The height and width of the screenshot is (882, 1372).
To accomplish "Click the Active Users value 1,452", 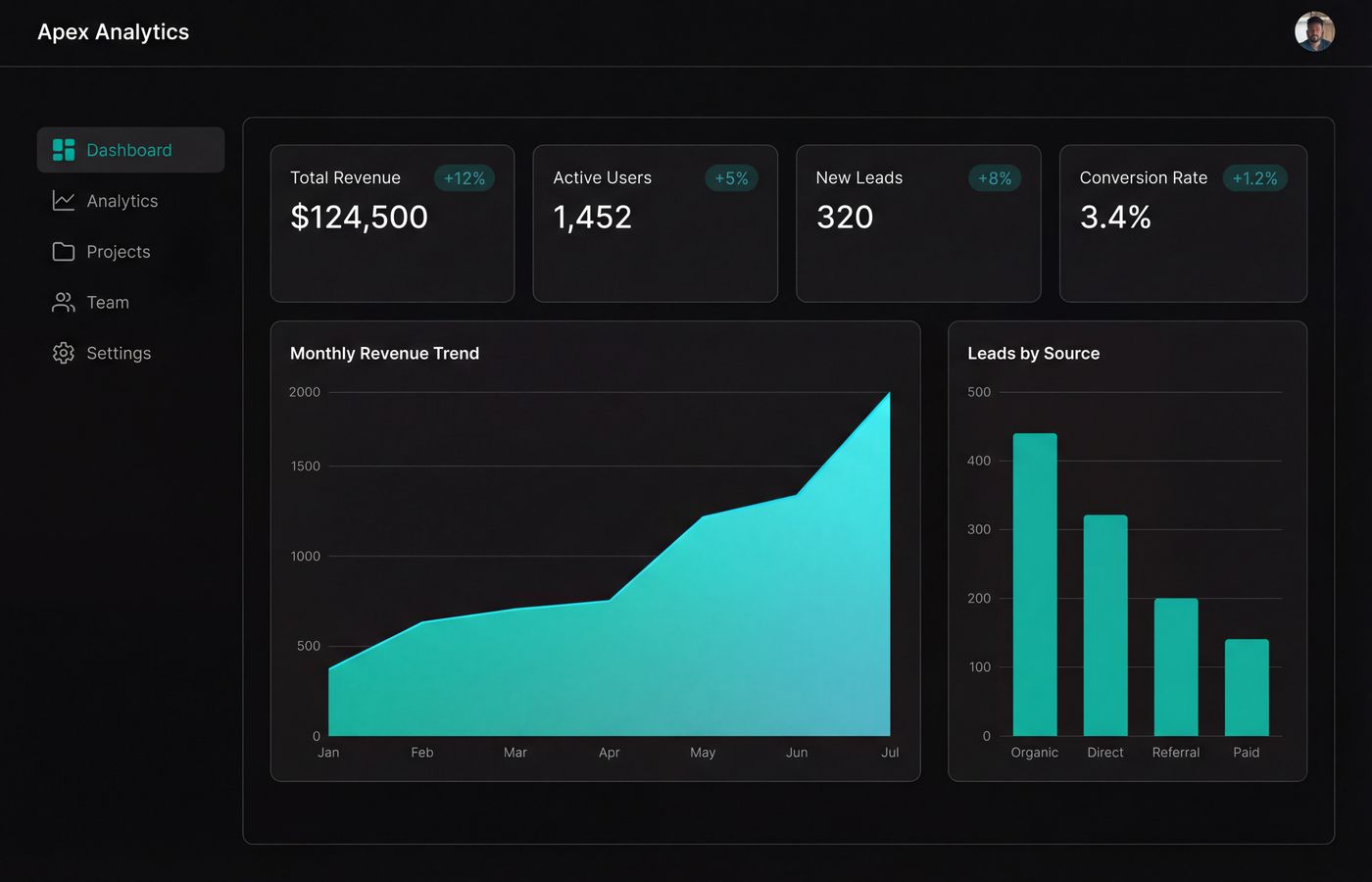I will 593,217.
